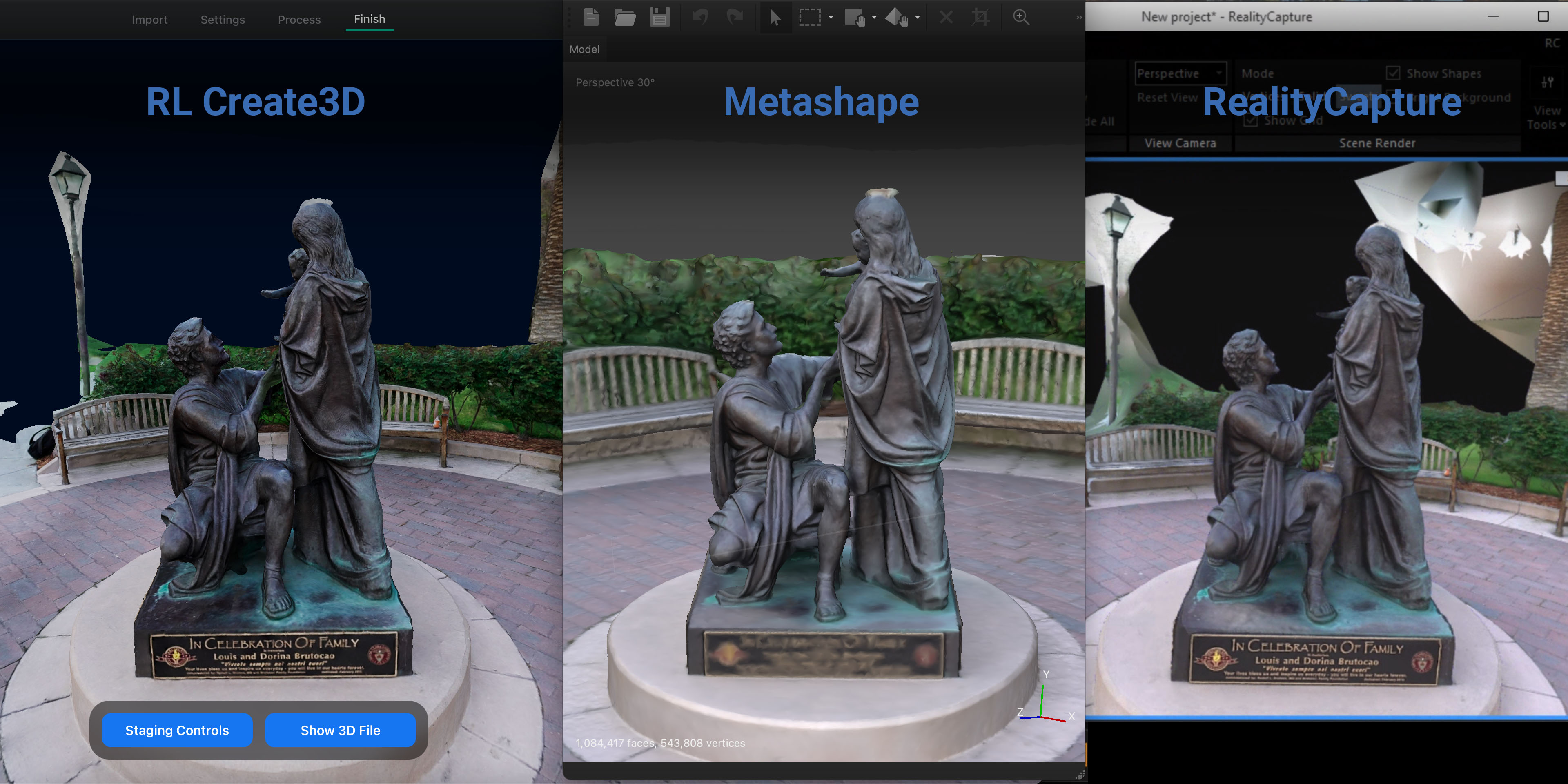Maximize the RealityCapture window
Screen dimensions: 1568x784
1543,16
